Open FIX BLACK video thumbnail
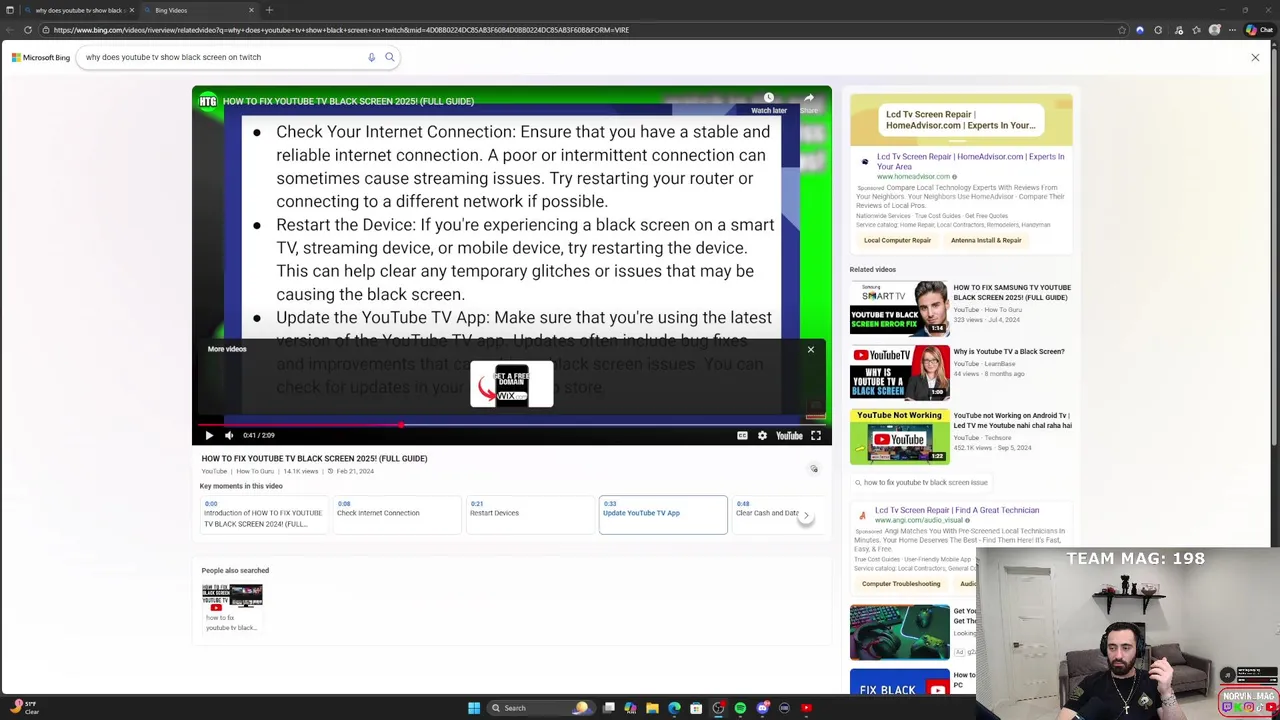This screenshot has height=720, width=1280. pyautogui.click(x=899, y=683)
